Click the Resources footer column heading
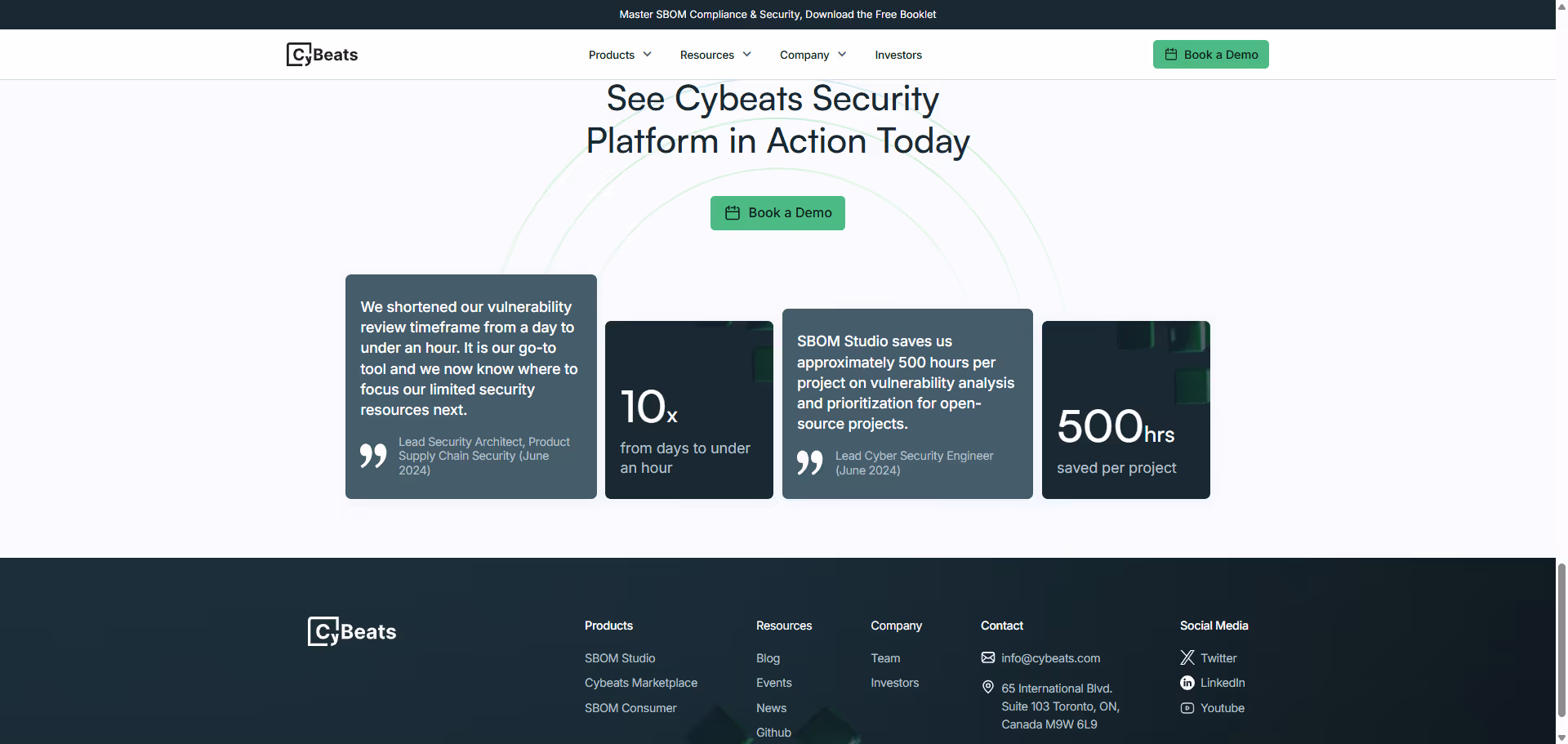The width and height of the screenshot is (1568, 744). click(784, 626)
